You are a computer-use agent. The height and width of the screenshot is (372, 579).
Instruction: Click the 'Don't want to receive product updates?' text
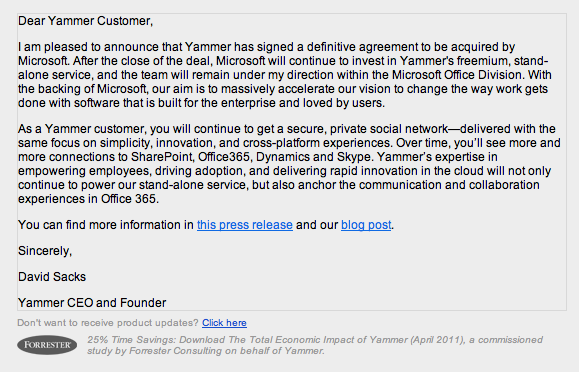[108, 323]
